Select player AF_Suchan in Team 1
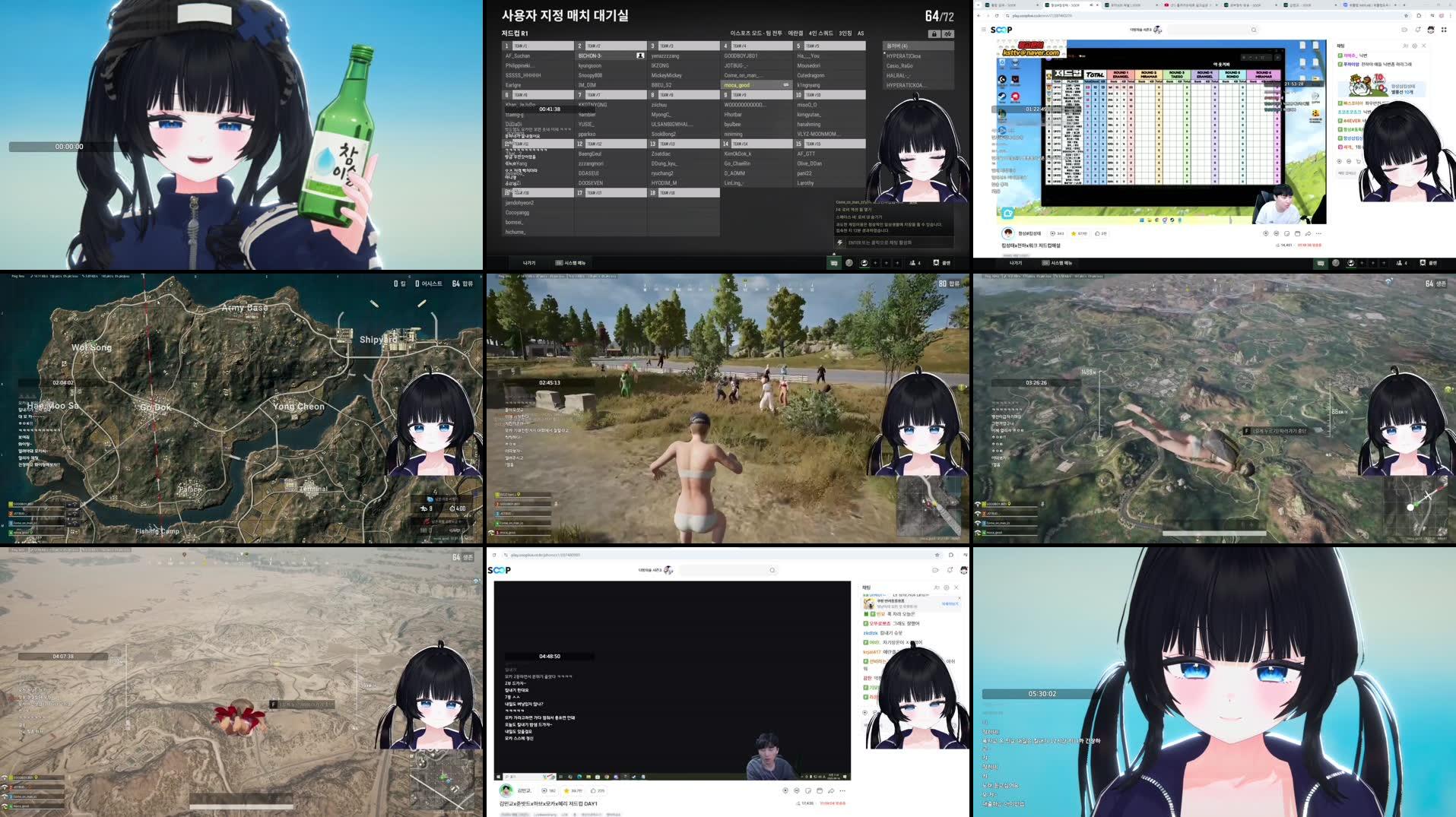 (518, 55)
